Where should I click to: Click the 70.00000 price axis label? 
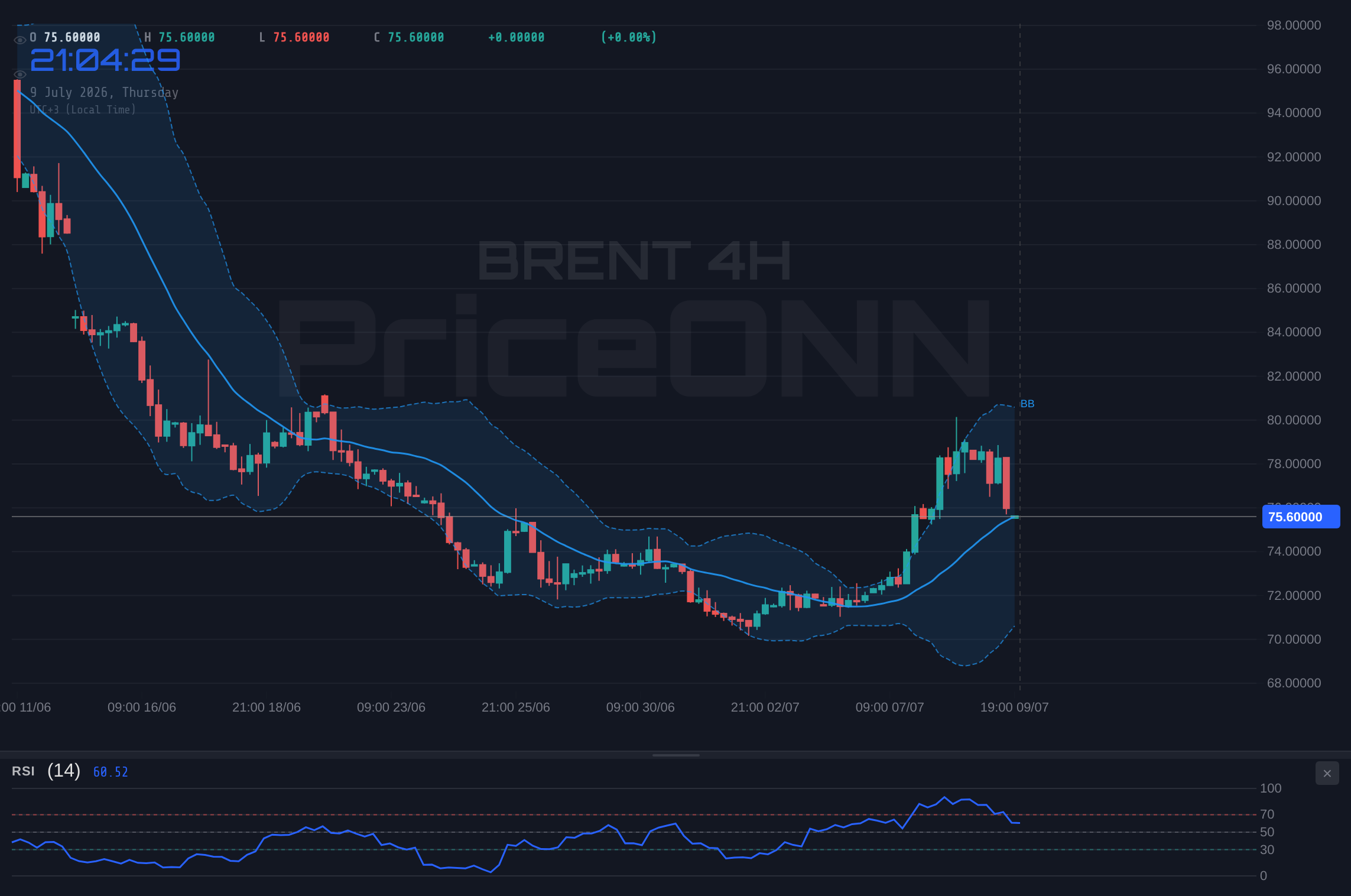(1294, 639)
